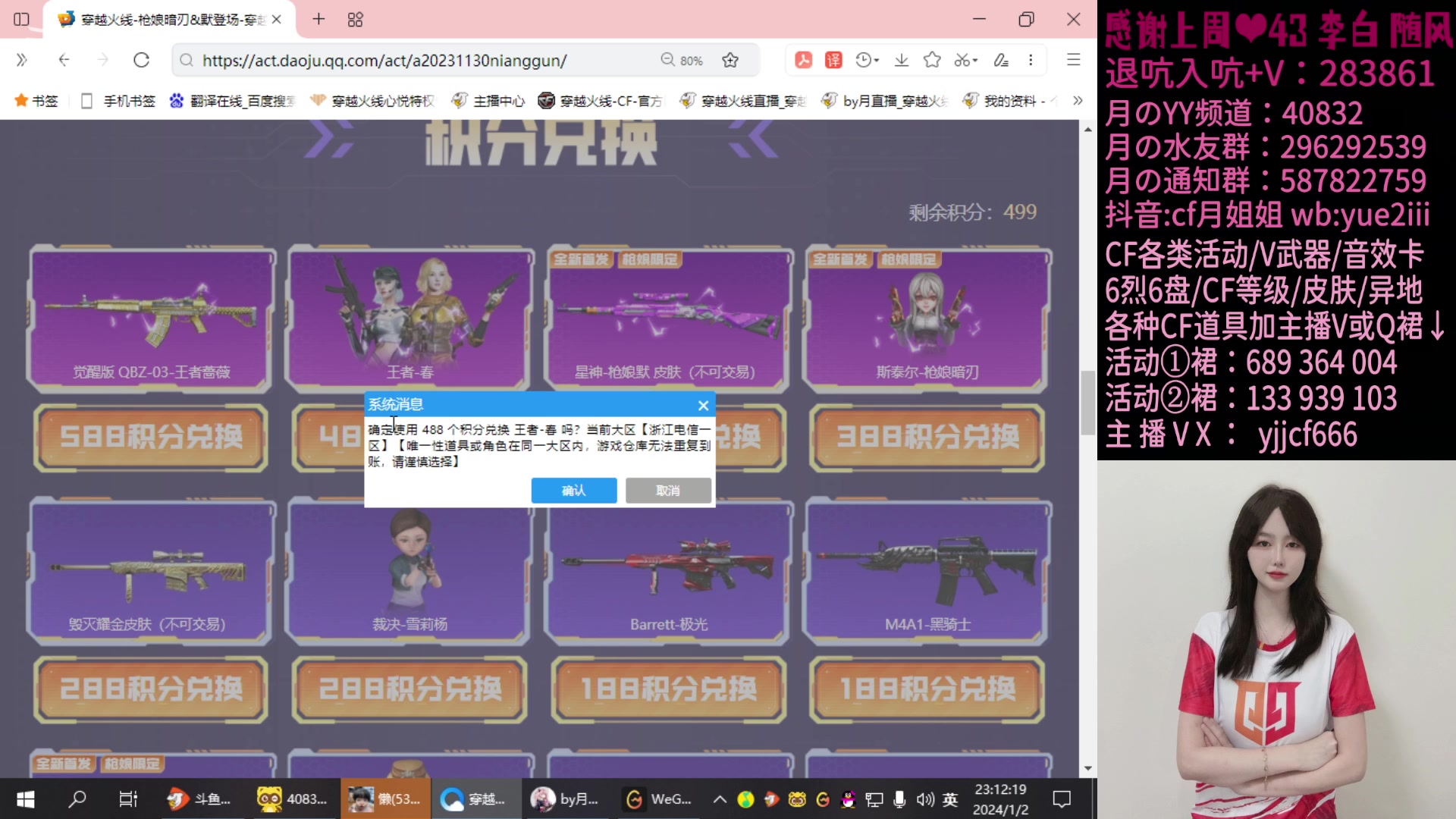Open the 手机书签 bookmark
This screenshot has width=1456, height=819.
(x=118, y=101)
